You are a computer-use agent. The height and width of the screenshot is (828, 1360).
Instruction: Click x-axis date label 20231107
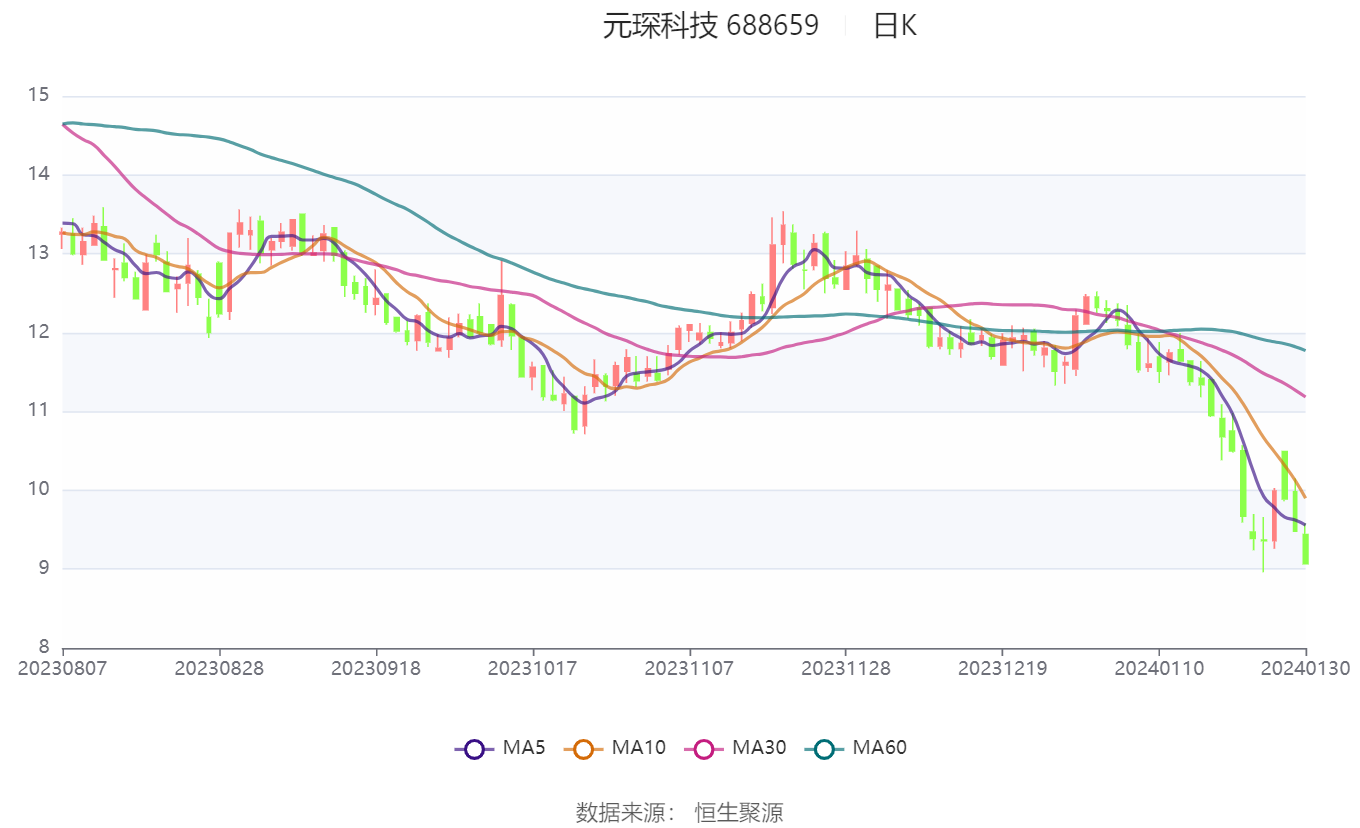(689, 667)
